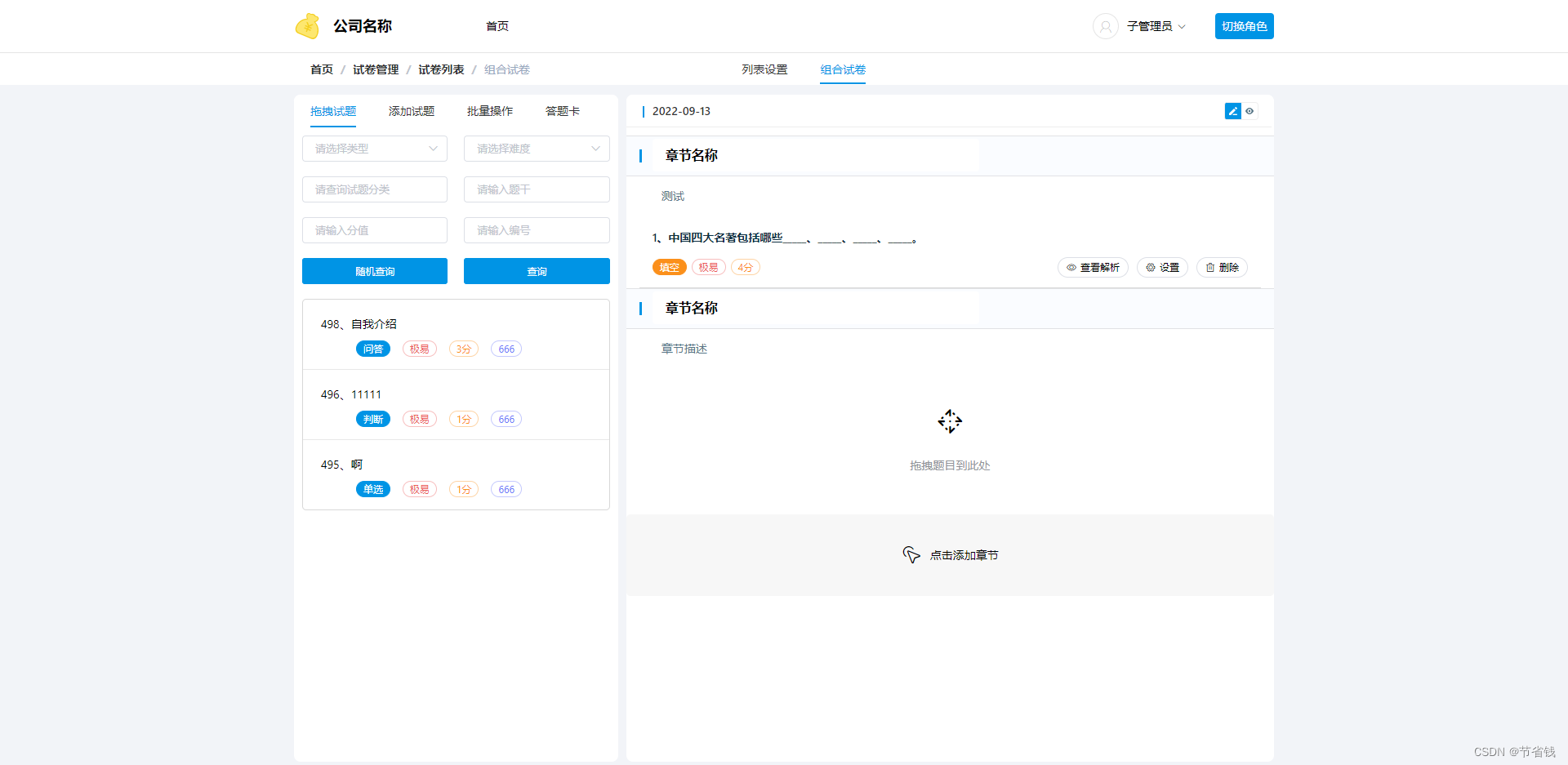Click the 3分 score tag
The height and width of the screenshot is (765, 1568).
[464, 349]
